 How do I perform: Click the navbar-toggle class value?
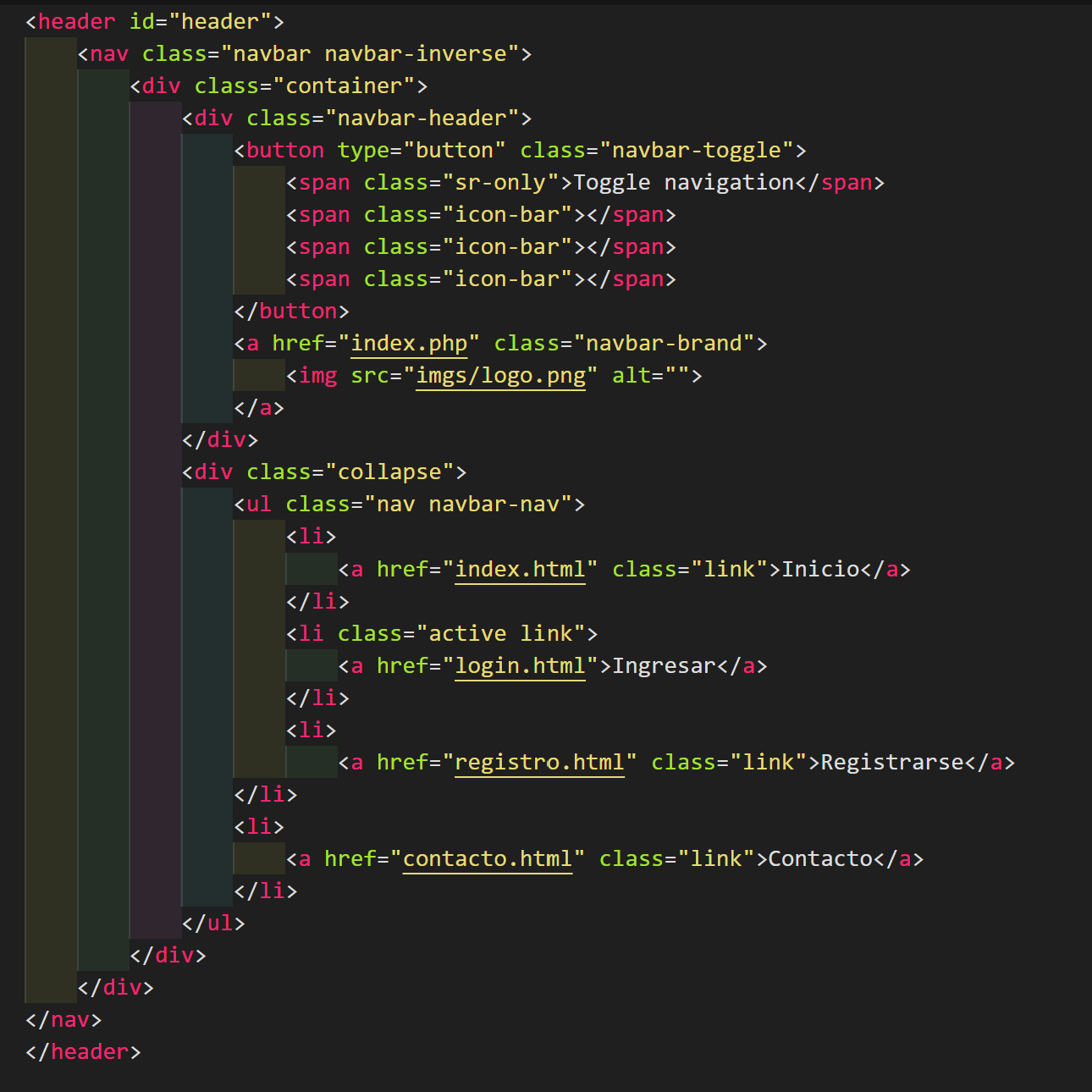click(x=696, y=151)
